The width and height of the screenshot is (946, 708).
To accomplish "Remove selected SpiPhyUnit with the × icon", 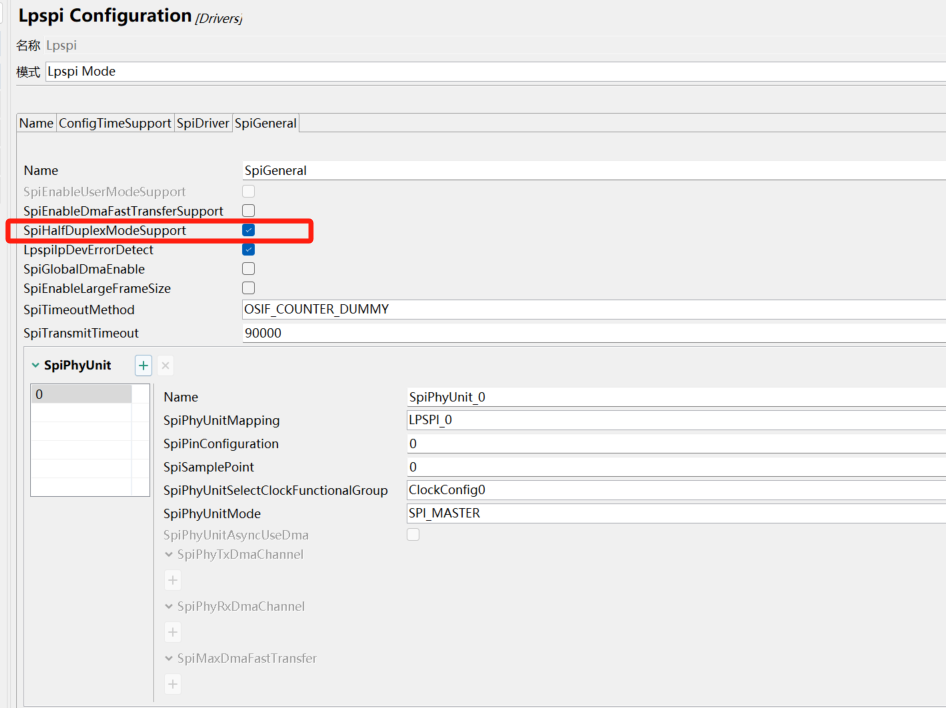I will [x=166, y=365].
